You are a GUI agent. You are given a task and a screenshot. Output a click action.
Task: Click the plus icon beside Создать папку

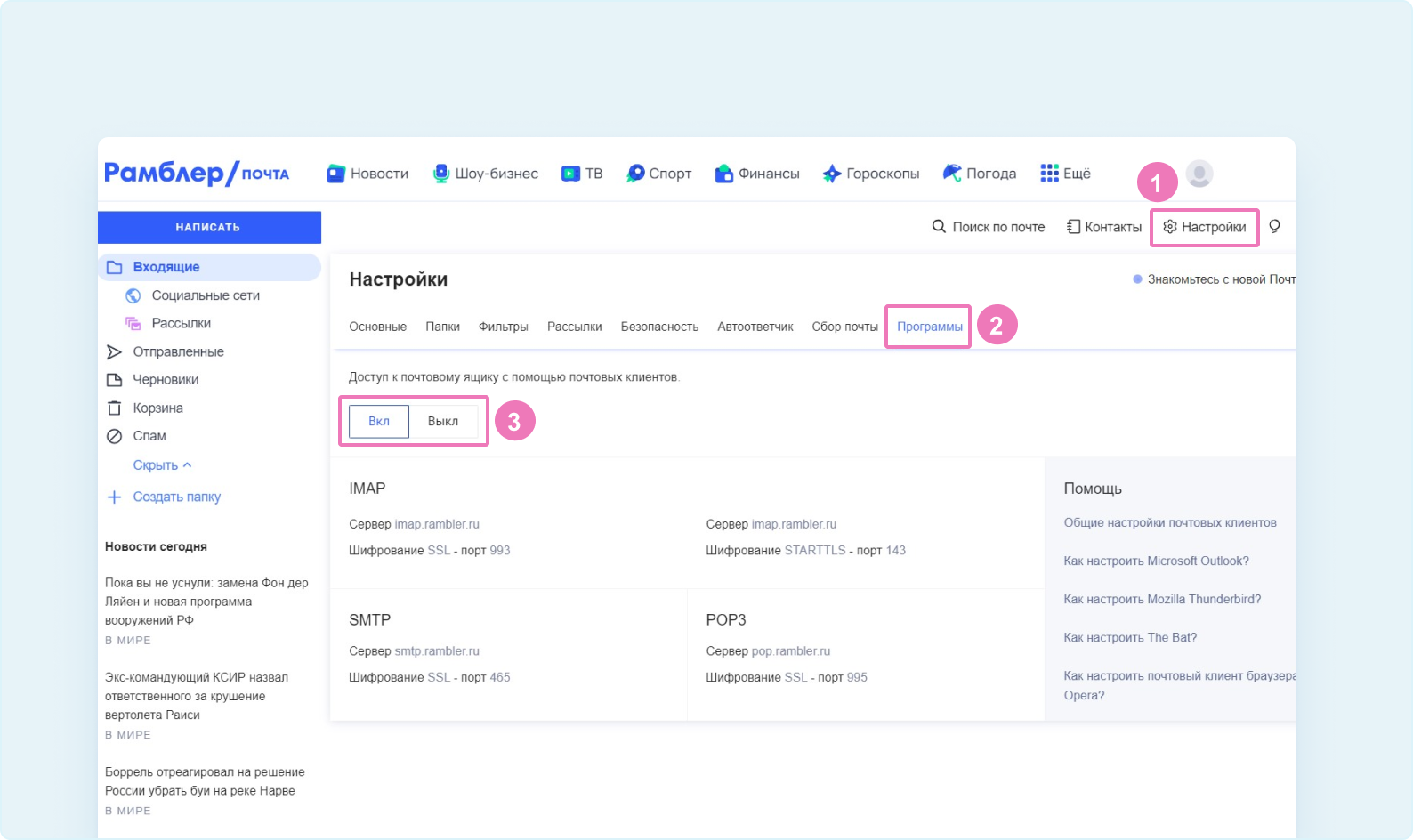point(114,497)
